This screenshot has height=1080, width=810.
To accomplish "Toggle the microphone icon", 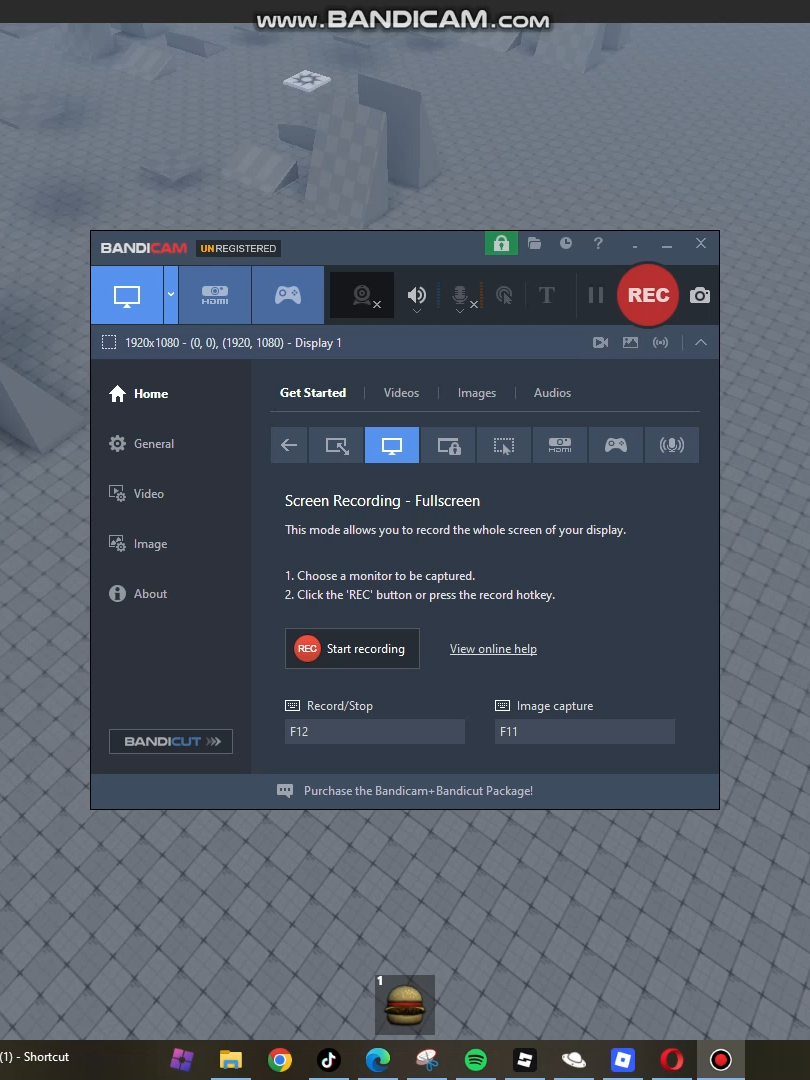I will coord(460,295).
